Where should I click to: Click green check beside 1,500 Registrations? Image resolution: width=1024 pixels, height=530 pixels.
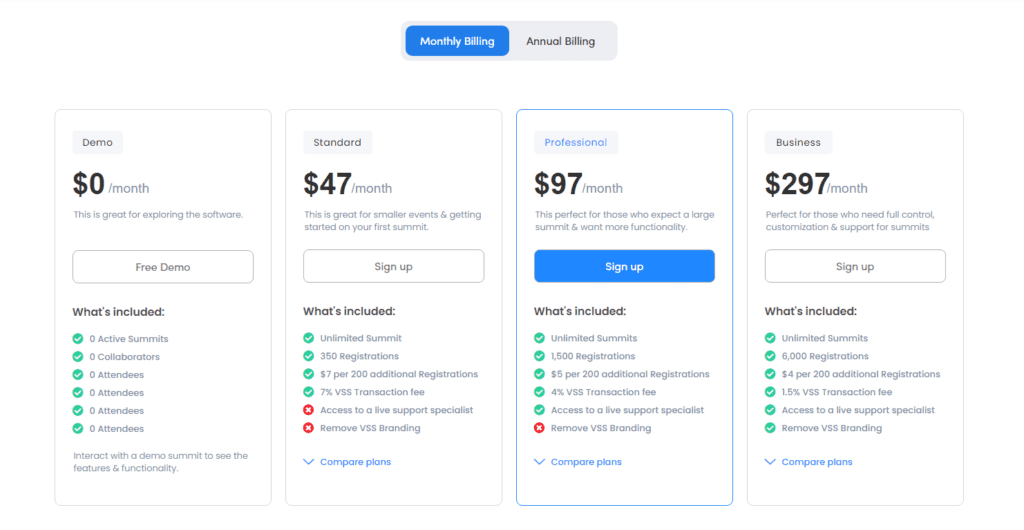539,356
